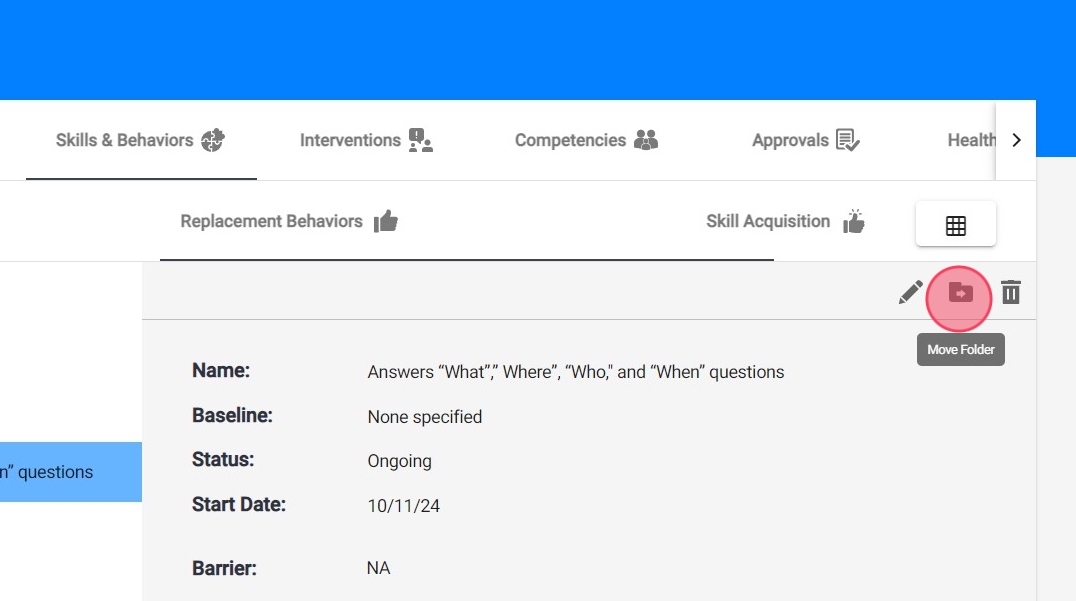The image size is (1076, 601).
Task: Click the Approvals checklist icon
Action: tap(848, 141)
